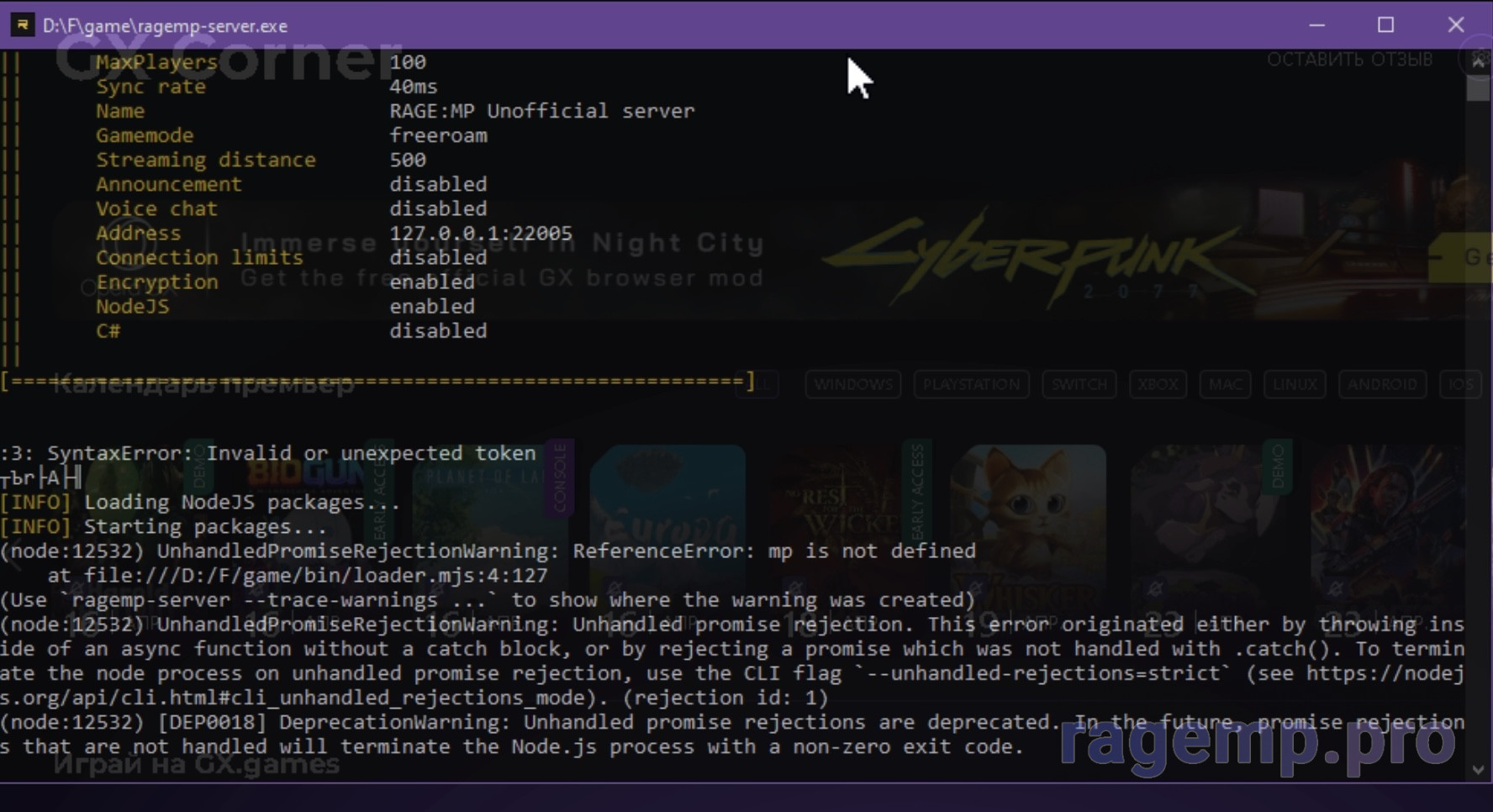Click the ReferenceError: mp is not defined text

click(774, 551)
